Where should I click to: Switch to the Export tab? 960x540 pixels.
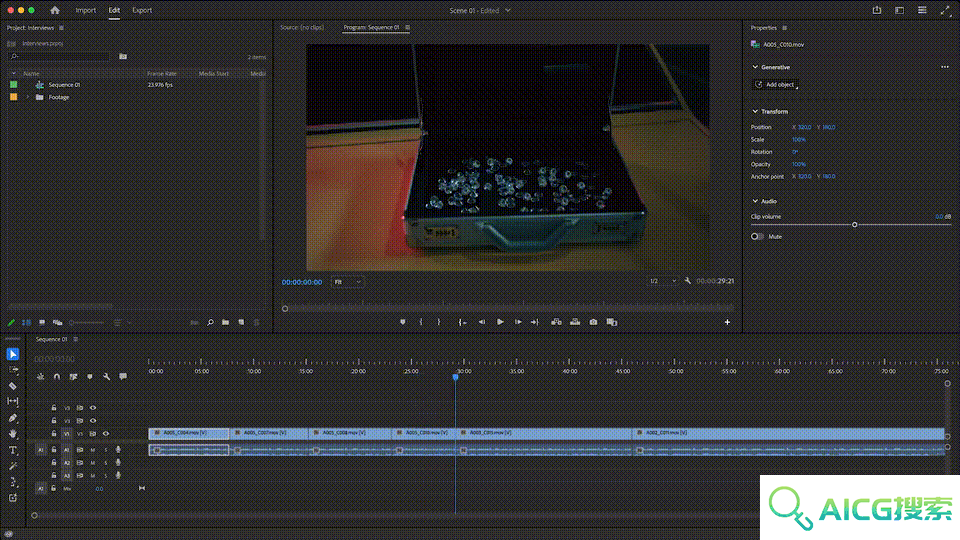click(x=142, y=10)
